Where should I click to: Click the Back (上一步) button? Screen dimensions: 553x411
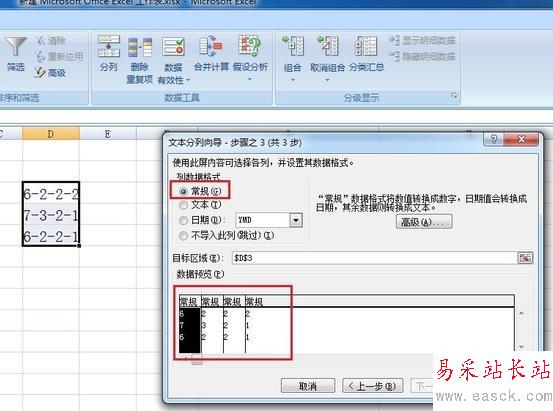point(373,386)
